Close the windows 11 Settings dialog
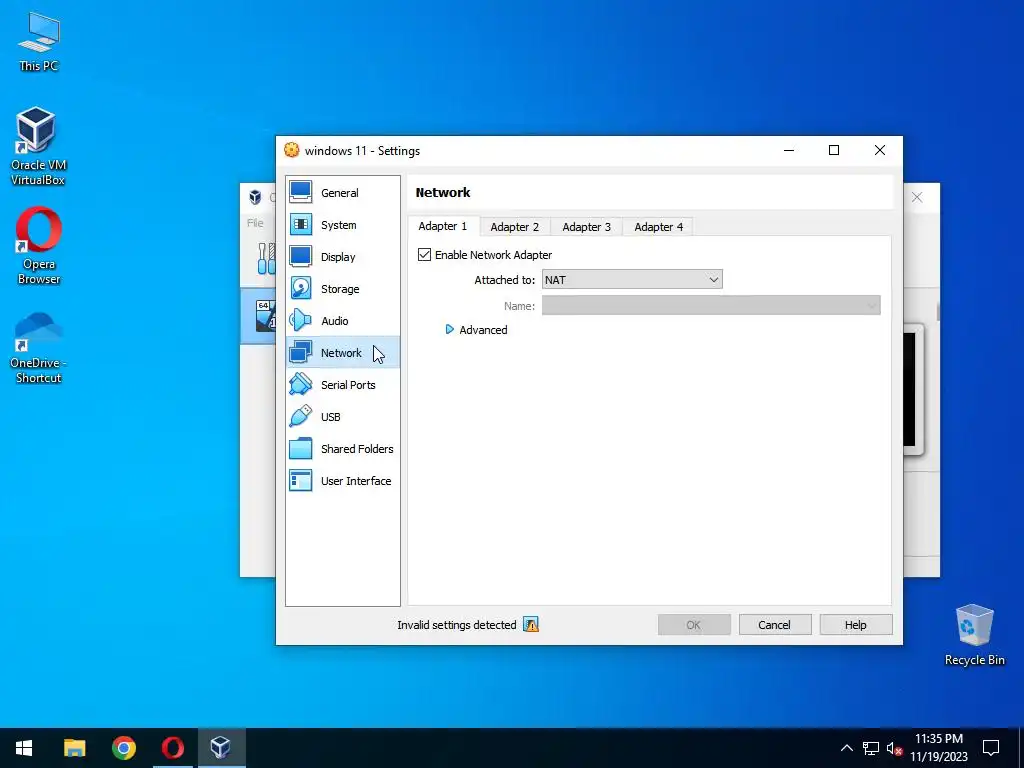This screenshot has height=768, width=1024. [x=880, y=150]
